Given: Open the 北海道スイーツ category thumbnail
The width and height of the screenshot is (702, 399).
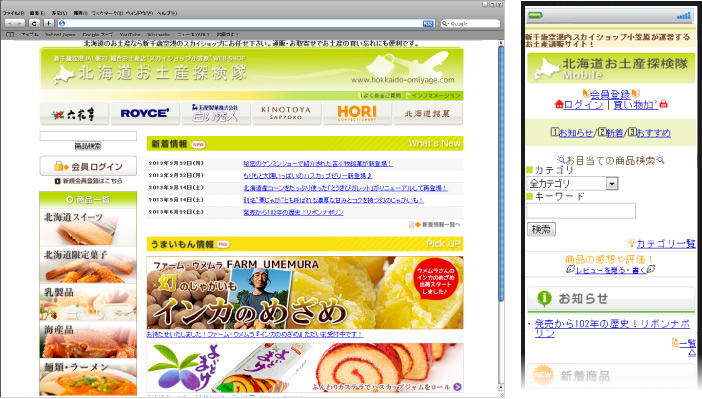Looking at the screenshot, I should tap(88, 227).
